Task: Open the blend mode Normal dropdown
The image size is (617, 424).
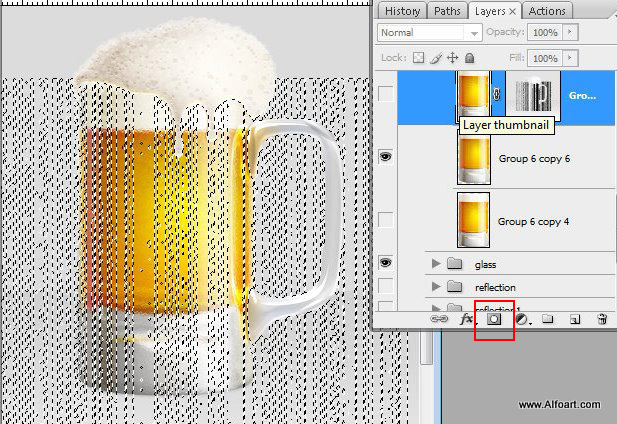Action: [429, 32]
